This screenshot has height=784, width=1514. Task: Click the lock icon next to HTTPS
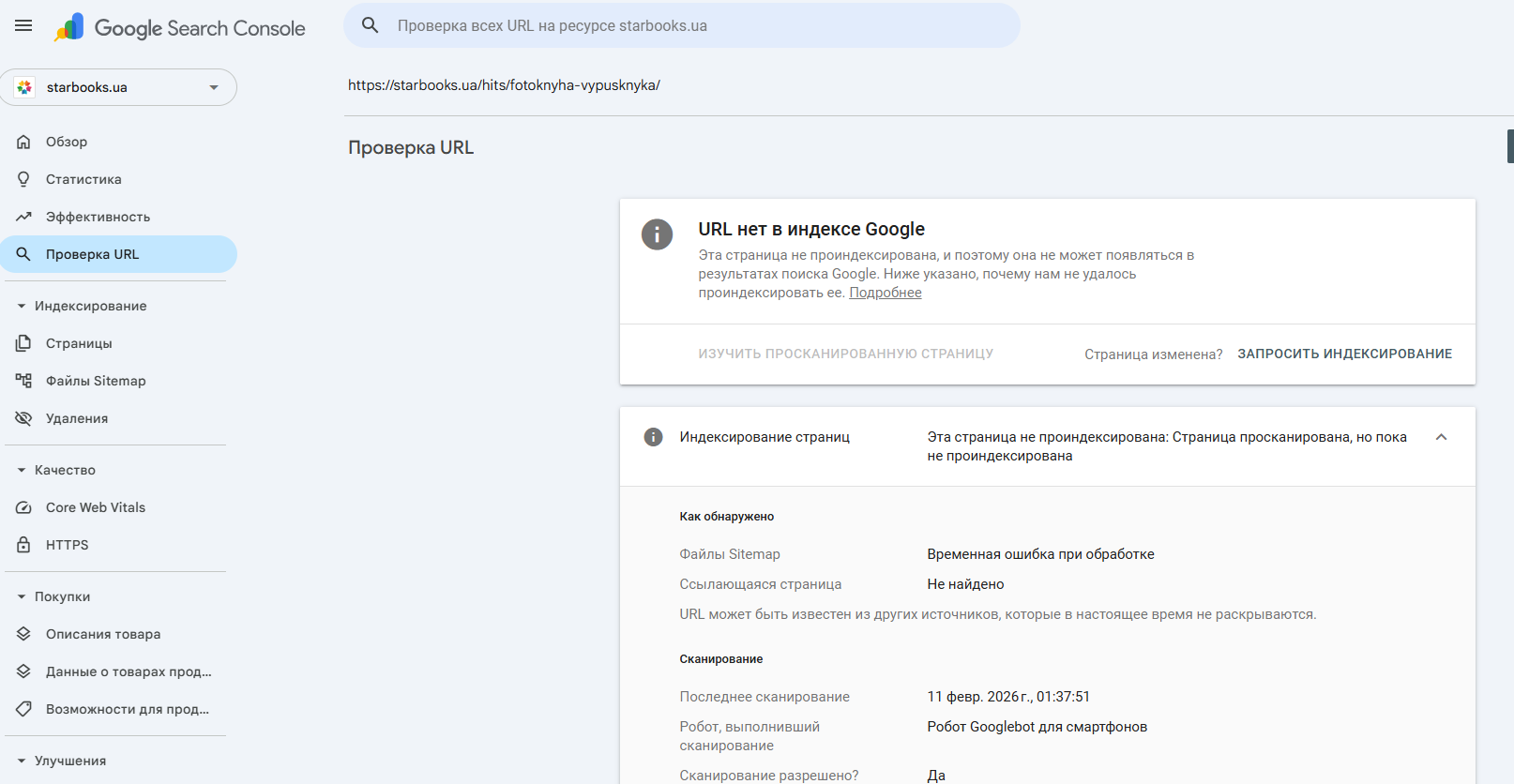click(x=23, y=545)
